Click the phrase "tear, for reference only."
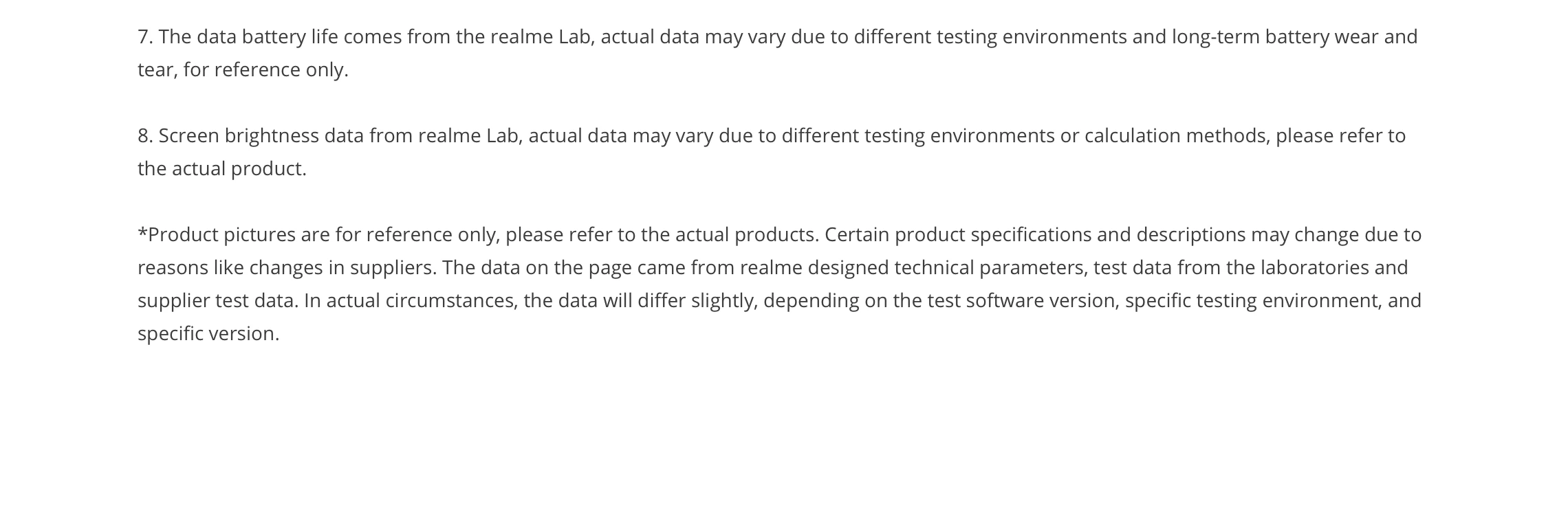The image size is (1568, 525). 243,69
